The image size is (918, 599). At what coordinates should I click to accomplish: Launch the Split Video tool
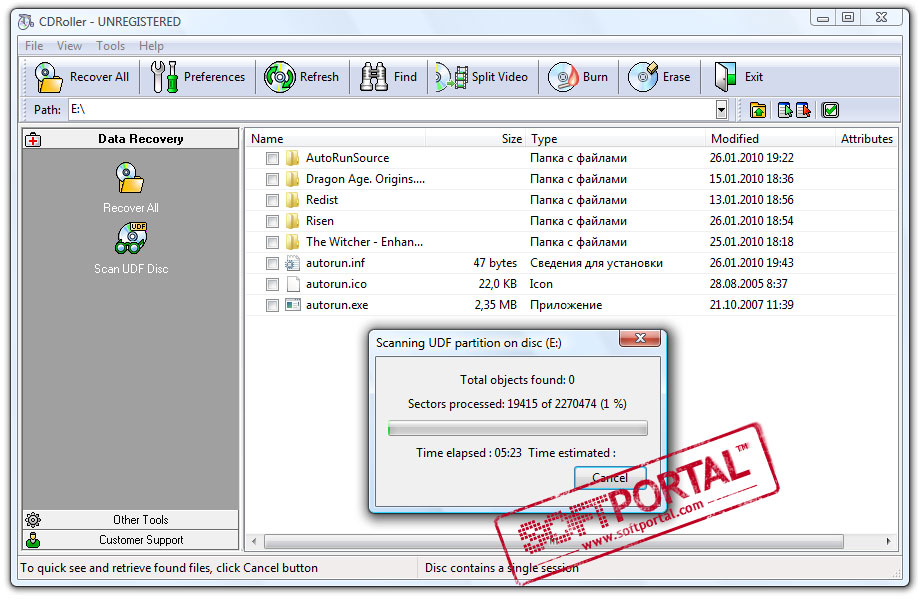(482, 77)
